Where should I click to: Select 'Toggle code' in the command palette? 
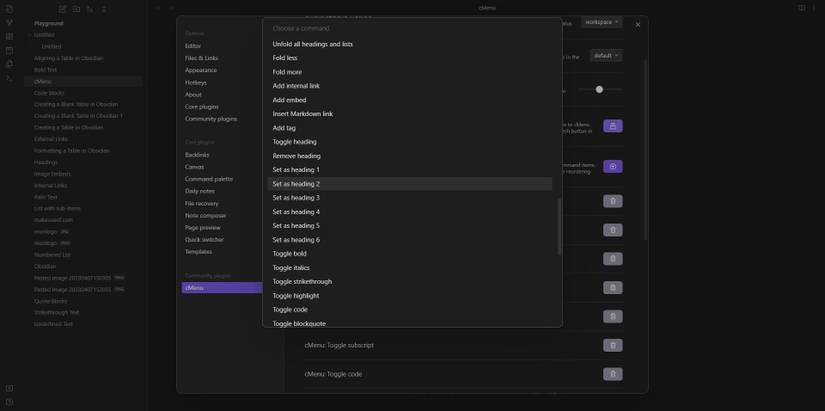[x=410, y=309]
